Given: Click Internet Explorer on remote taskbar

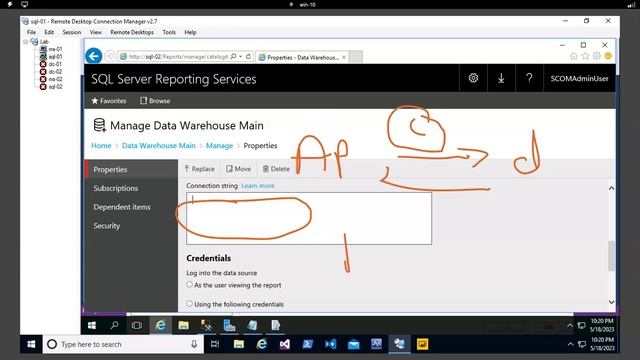Looking at the screenshot, I should click(x=160, y=325).
